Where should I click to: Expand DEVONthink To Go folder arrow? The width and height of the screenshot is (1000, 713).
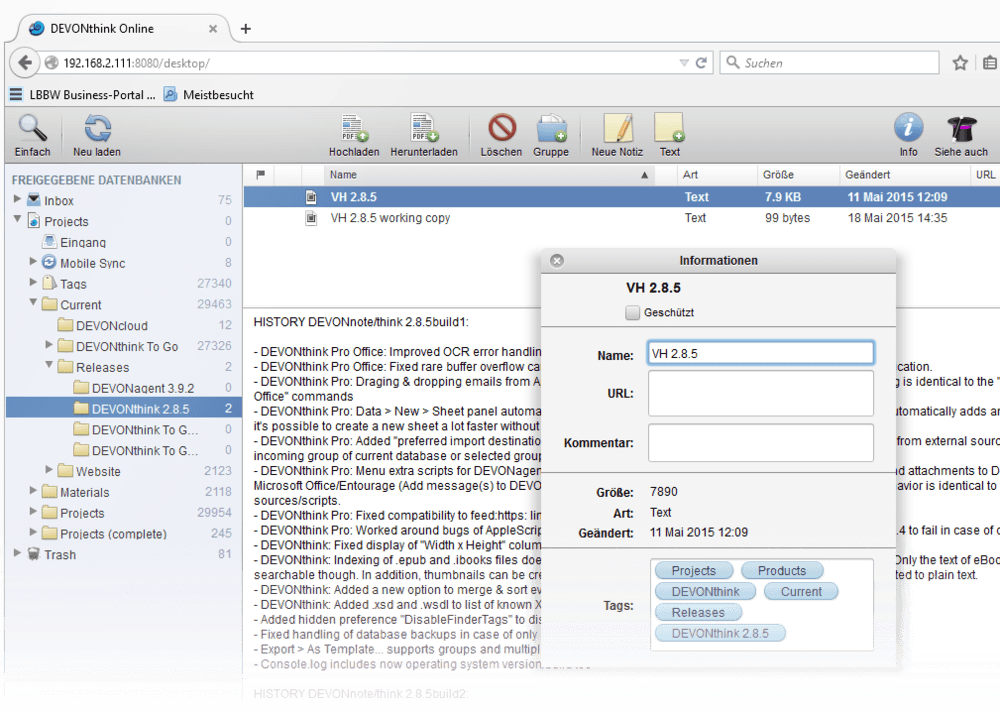[x=49, y=344]
